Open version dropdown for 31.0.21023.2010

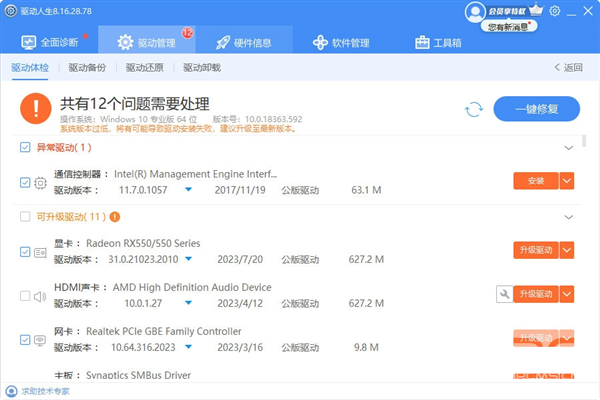coord(188,259)
